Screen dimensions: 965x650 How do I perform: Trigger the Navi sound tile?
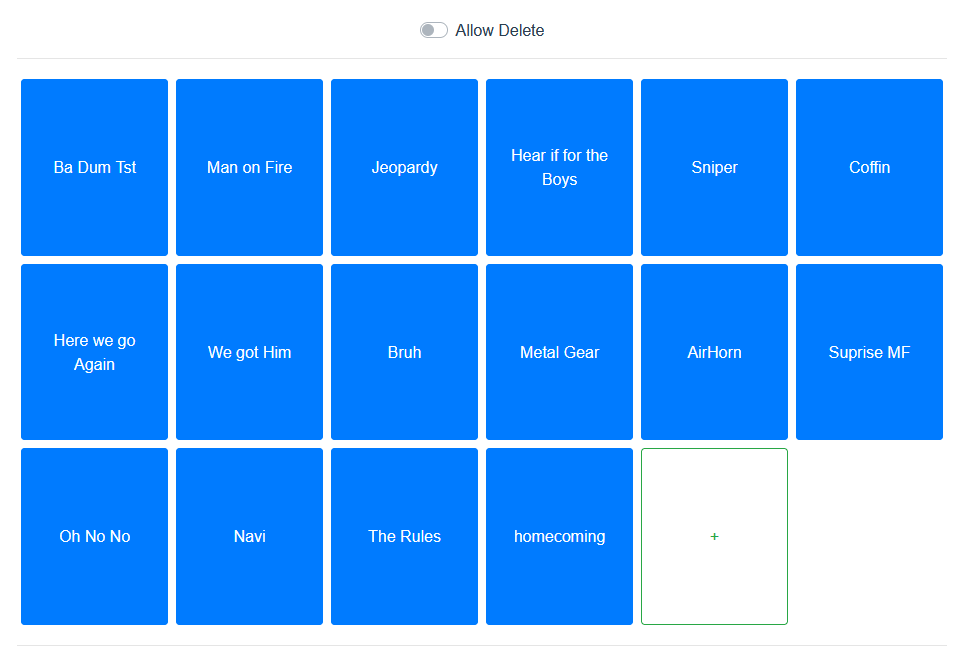249,536
